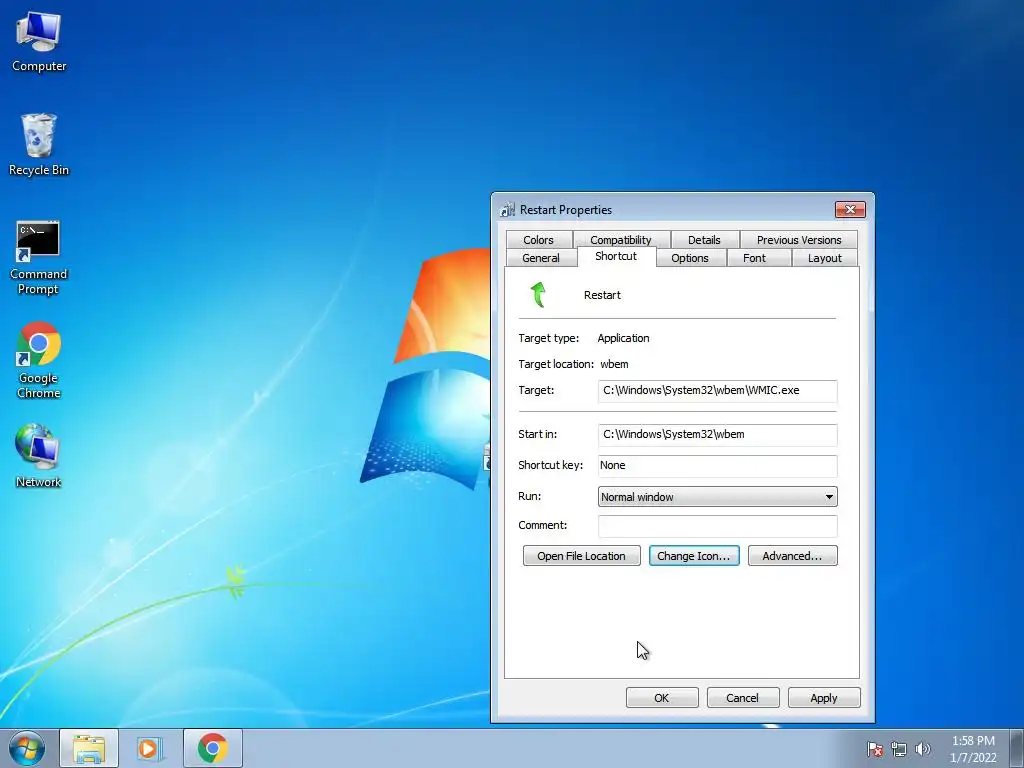Click the Open File Location button

(x=581, y=556)
